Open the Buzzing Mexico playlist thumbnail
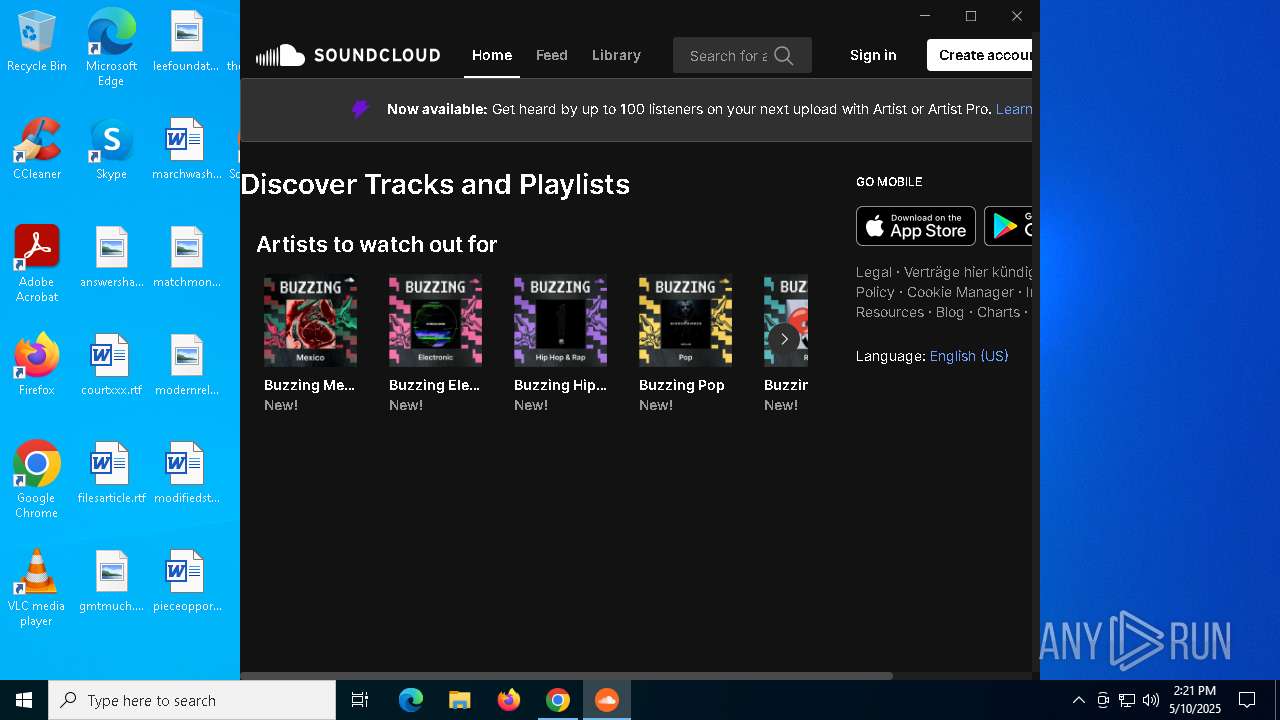Image resolution: width=1280 pixels, height=720 pixels. click(x=310, y=321)
